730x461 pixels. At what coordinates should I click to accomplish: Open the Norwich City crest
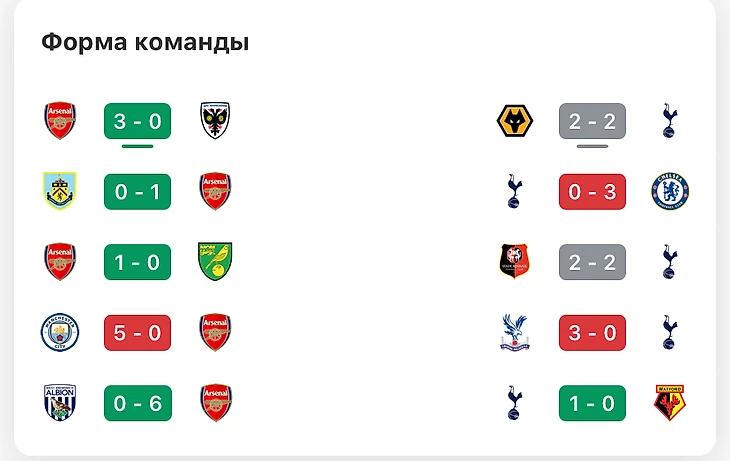coord(215,261)
